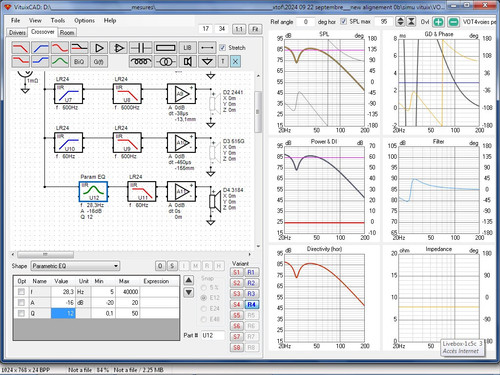Open the LIB library button
The width and height of the screenshot is (500, 375).
(x=187, y=48)
